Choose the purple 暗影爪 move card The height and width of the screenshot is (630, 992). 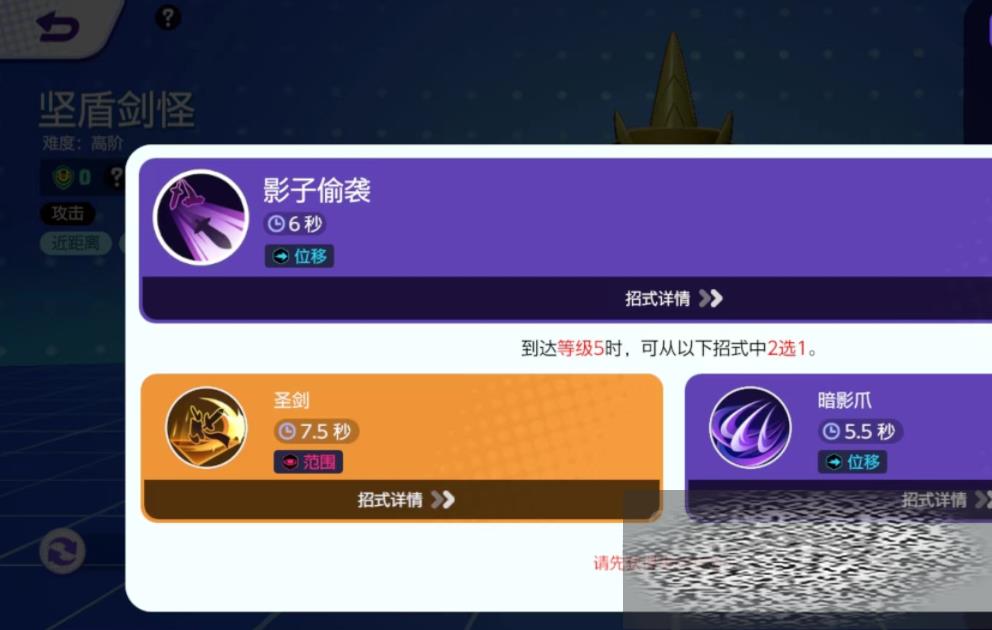[838, 448]
